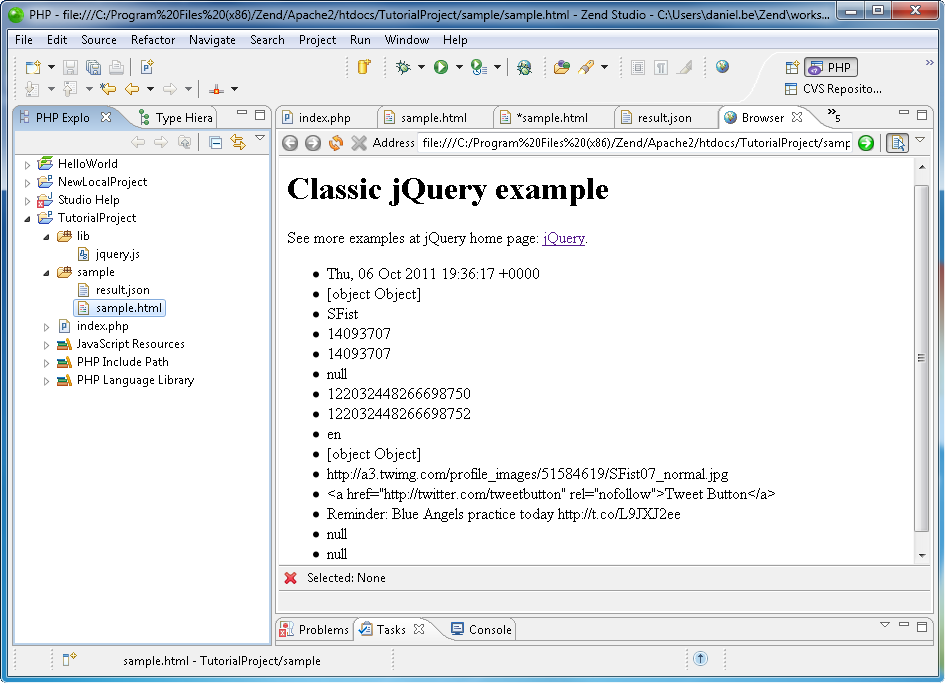Click the browser Forward round arrow button
Image resolution: width=945 pixels, height=683 pixels.
[313, 143]
